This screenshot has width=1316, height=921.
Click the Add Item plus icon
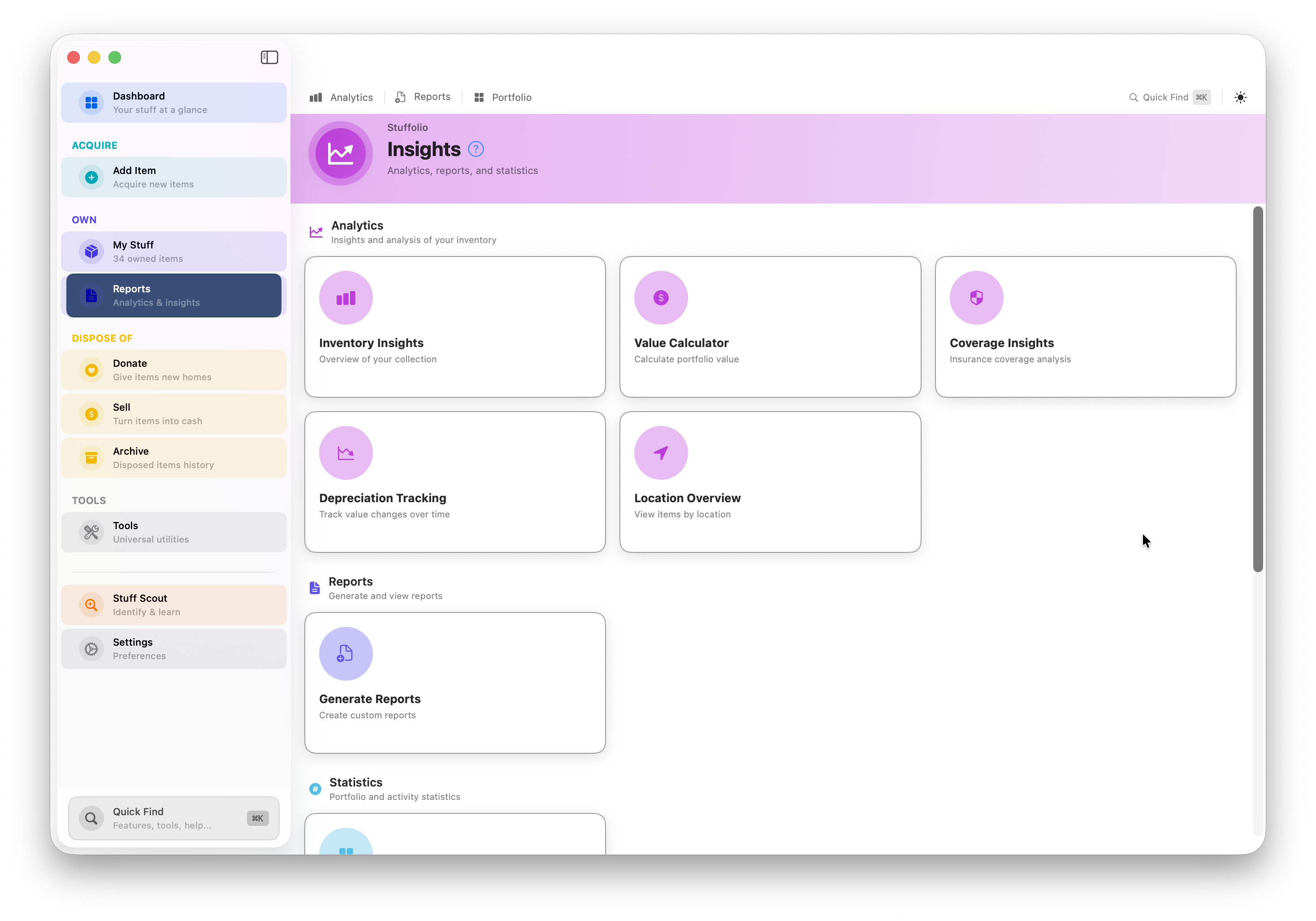tap(91, 177)
